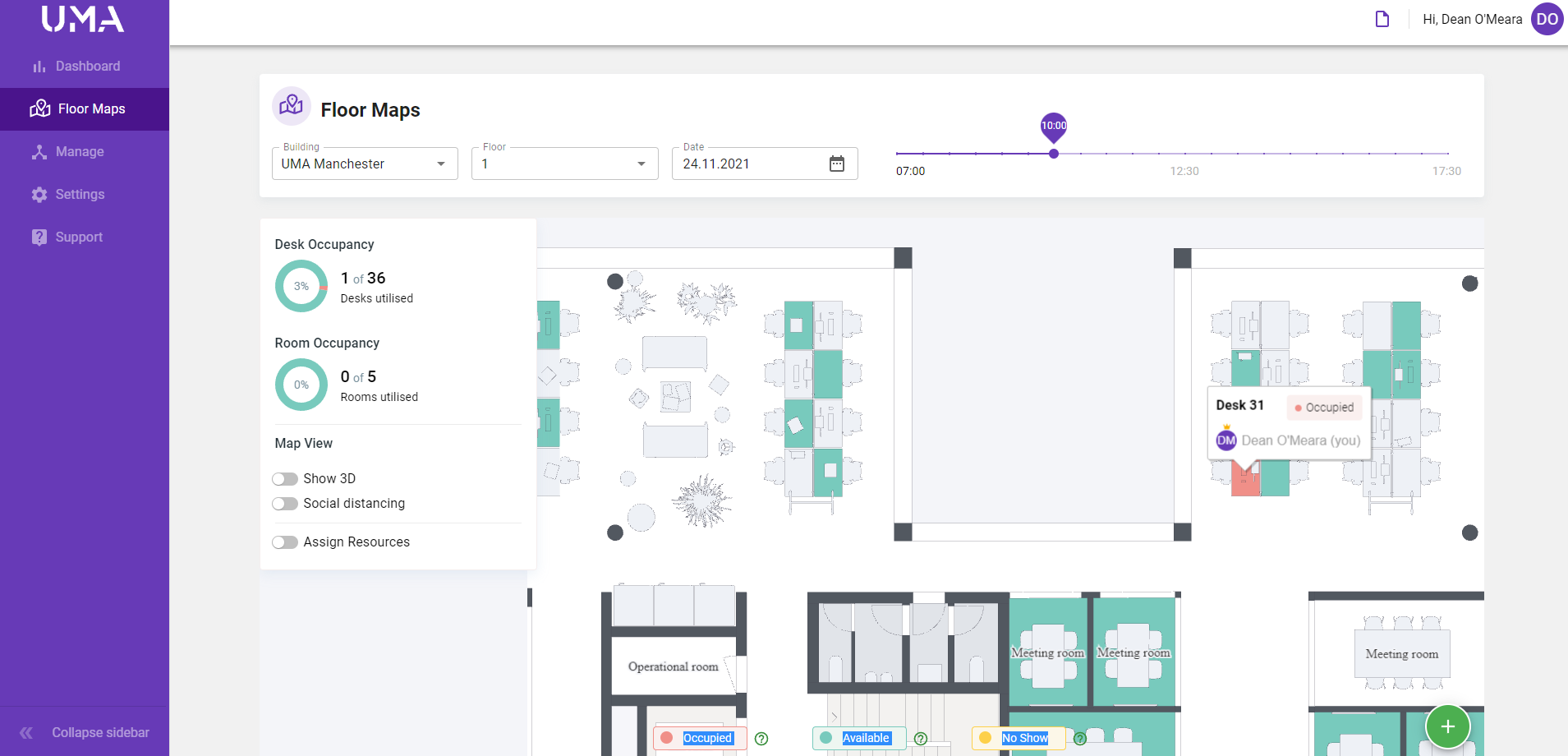Select Floor Maps in the sidebar menu
The height and width of the screenshot is (756, 1568).
click(90, 108)
